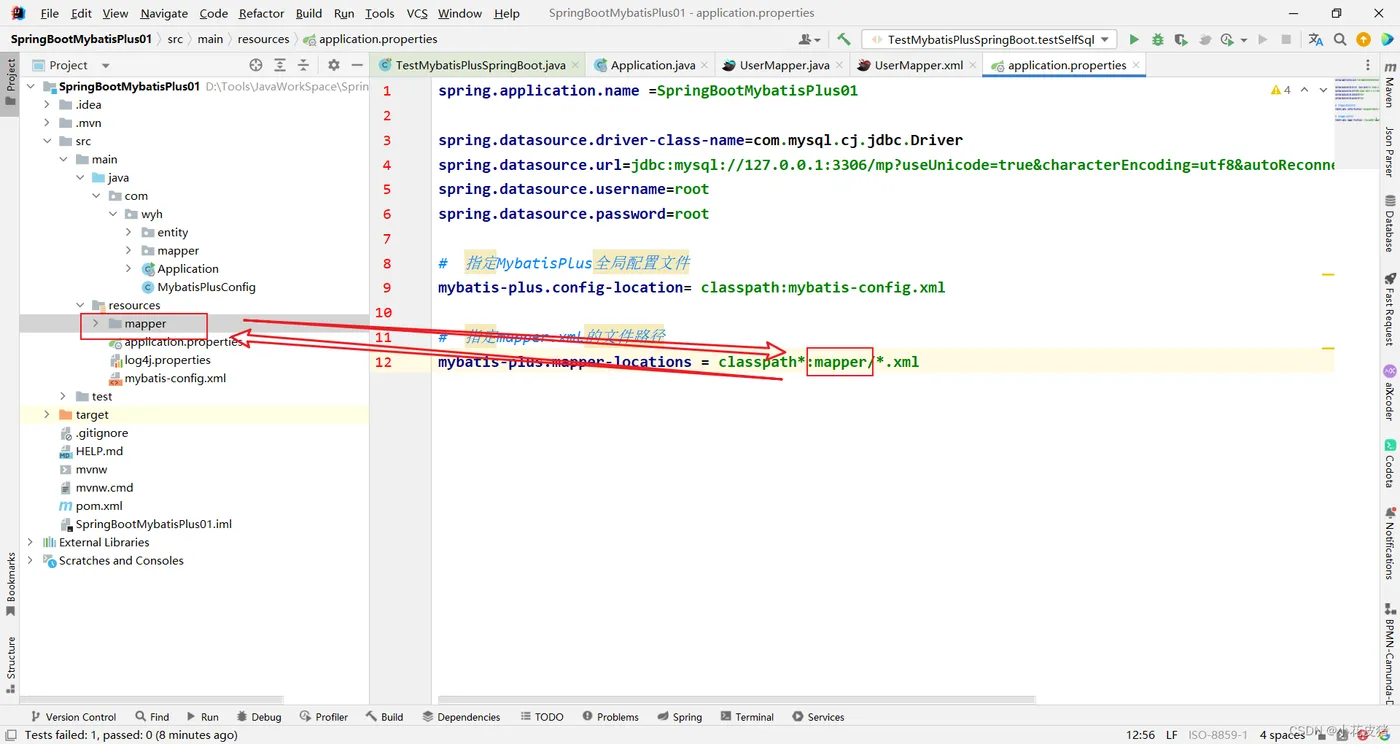Select mybatis-config.xml in project tree
1400x744 pixels.
pos(175,378)
